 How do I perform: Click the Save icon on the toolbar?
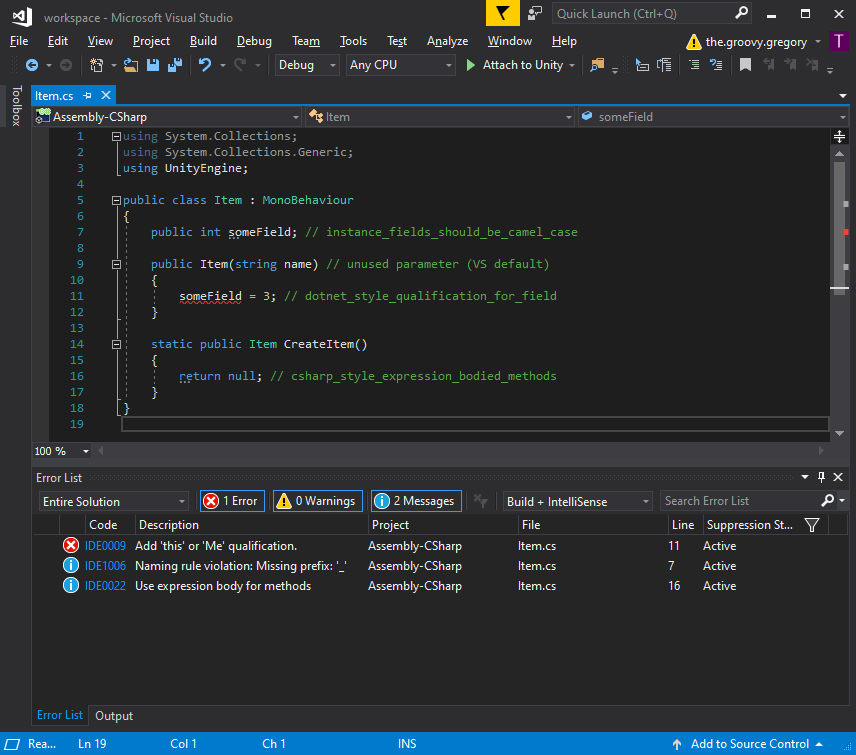[x=151, y=65]
